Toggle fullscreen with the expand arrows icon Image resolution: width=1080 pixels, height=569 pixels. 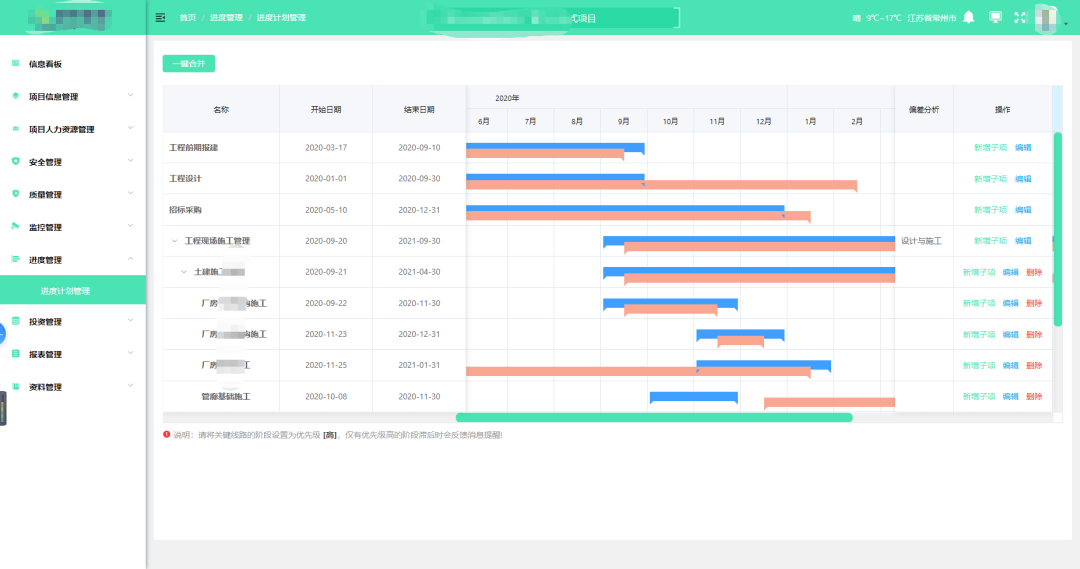pos(1020,17)
